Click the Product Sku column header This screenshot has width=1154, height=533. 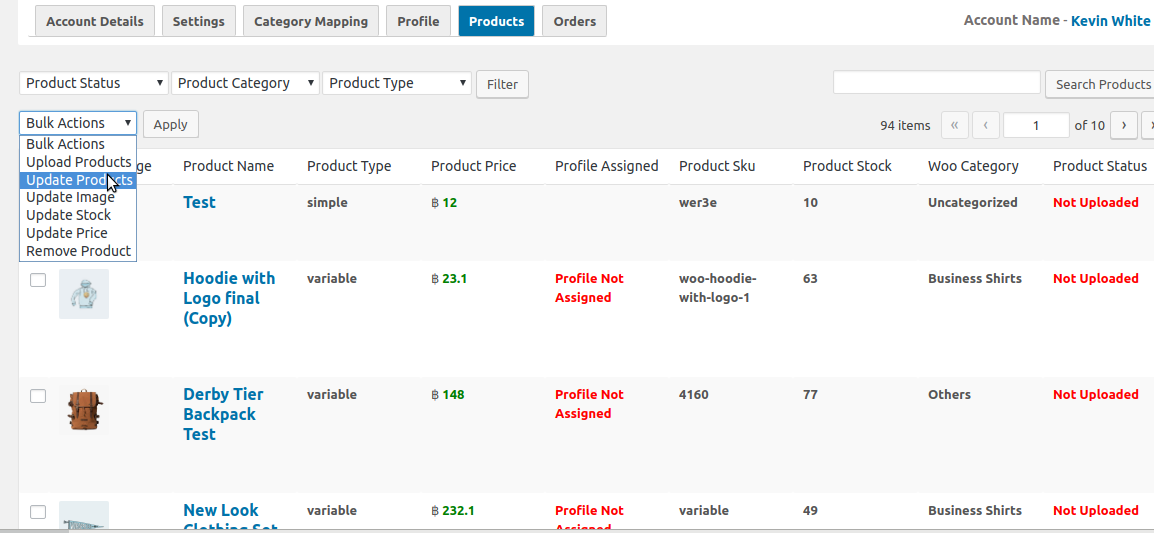(717, 166)
